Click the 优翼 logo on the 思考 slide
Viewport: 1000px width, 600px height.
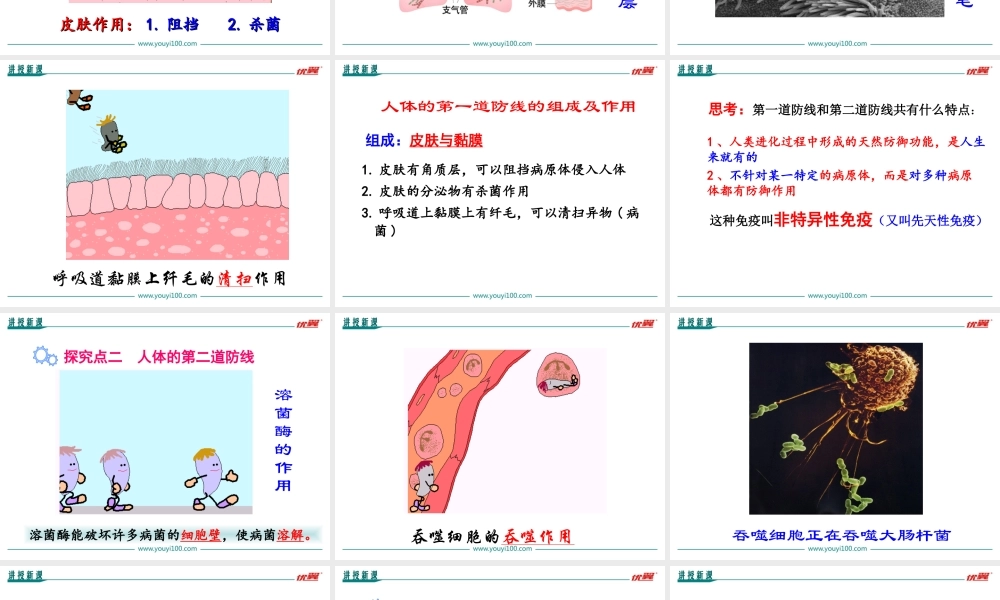[x=977, y=70]
